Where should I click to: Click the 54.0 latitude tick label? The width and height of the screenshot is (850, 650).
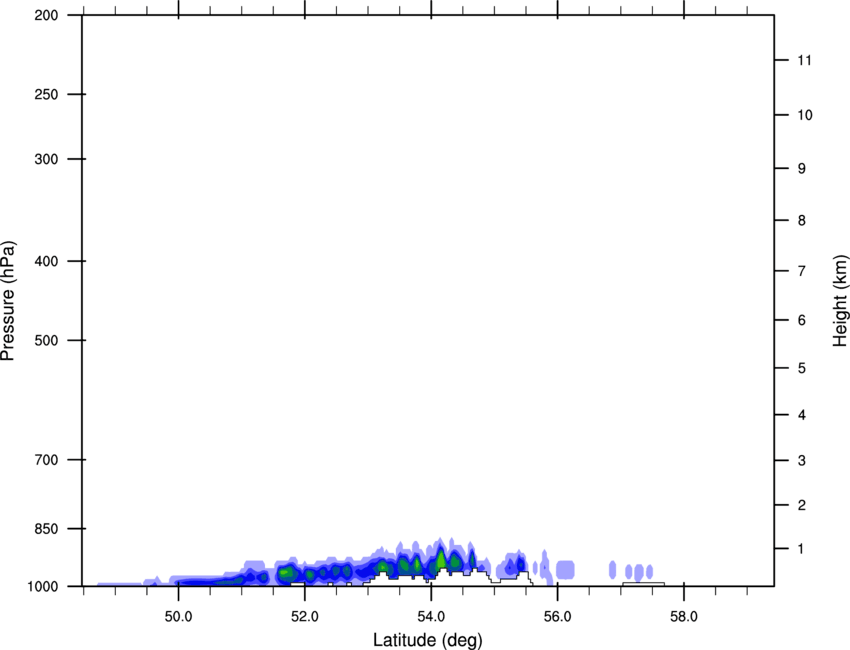[x=431, y=617]
